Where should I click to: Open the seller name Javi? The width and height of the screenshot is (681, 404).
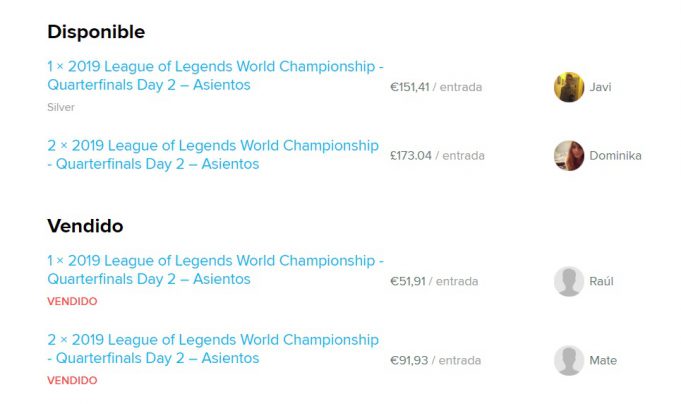pyautogui.click(x=601, y=87)
